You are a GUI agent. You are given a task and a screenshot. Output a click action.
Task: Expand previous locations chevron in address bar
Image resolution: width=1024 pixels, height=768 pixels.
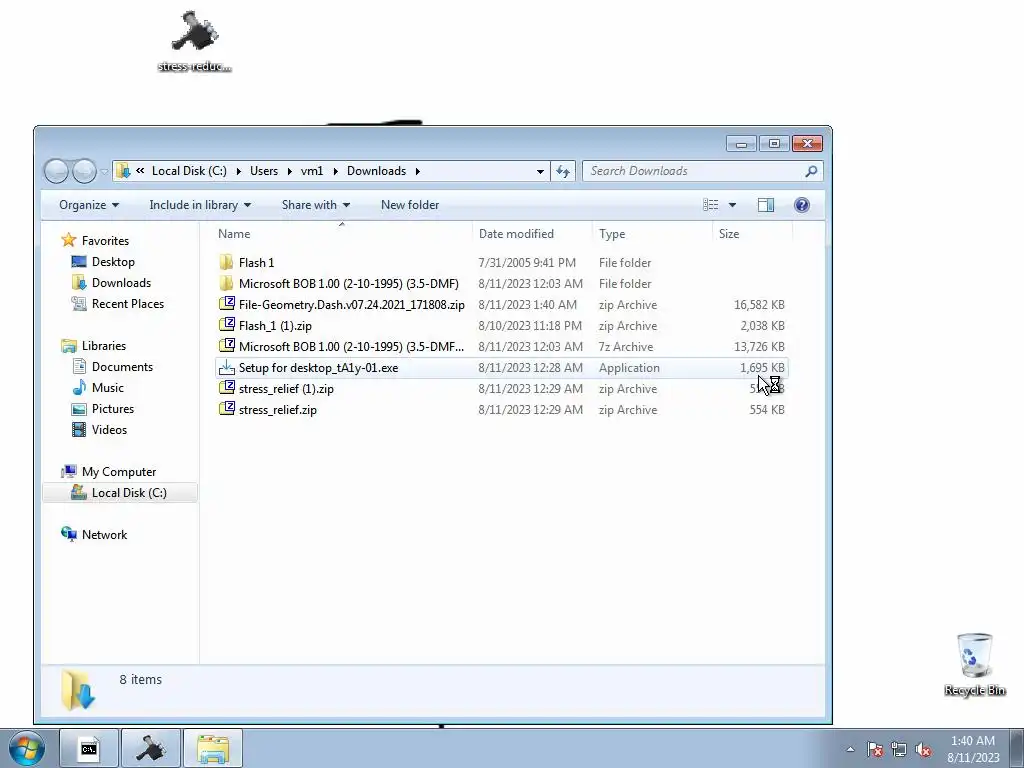point(140,171)
